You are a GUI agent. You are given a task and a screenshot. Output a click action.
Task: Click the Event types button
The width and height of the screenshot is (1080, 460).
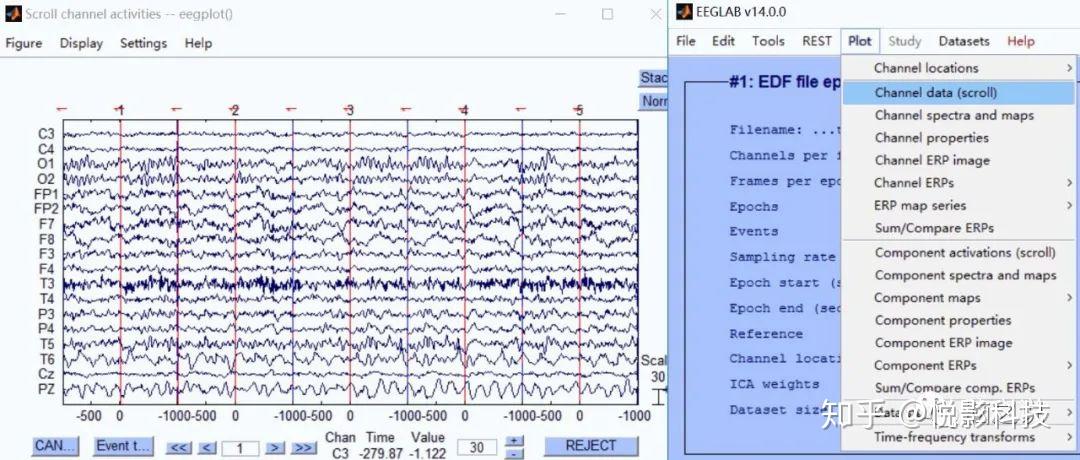pos(123,446)
